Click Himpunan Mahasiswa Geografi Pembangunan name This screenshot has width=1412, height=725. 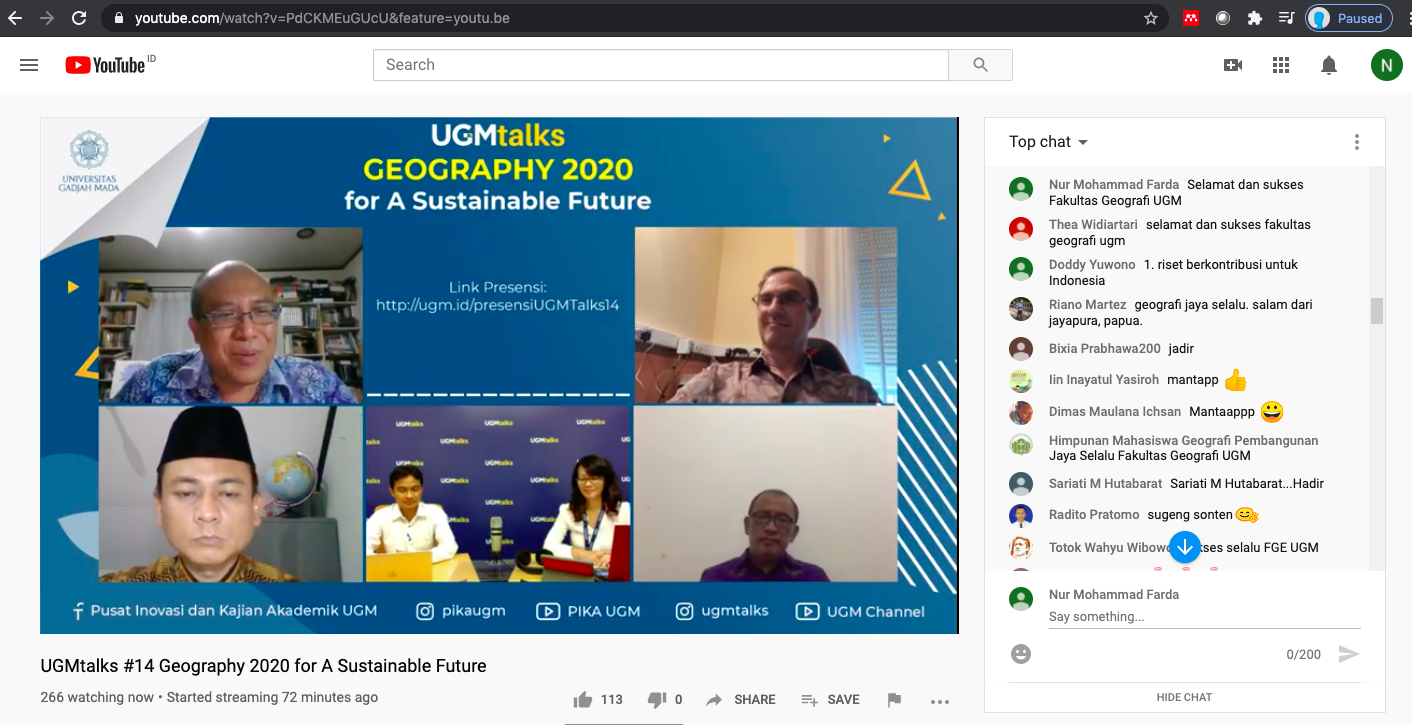1184,441
